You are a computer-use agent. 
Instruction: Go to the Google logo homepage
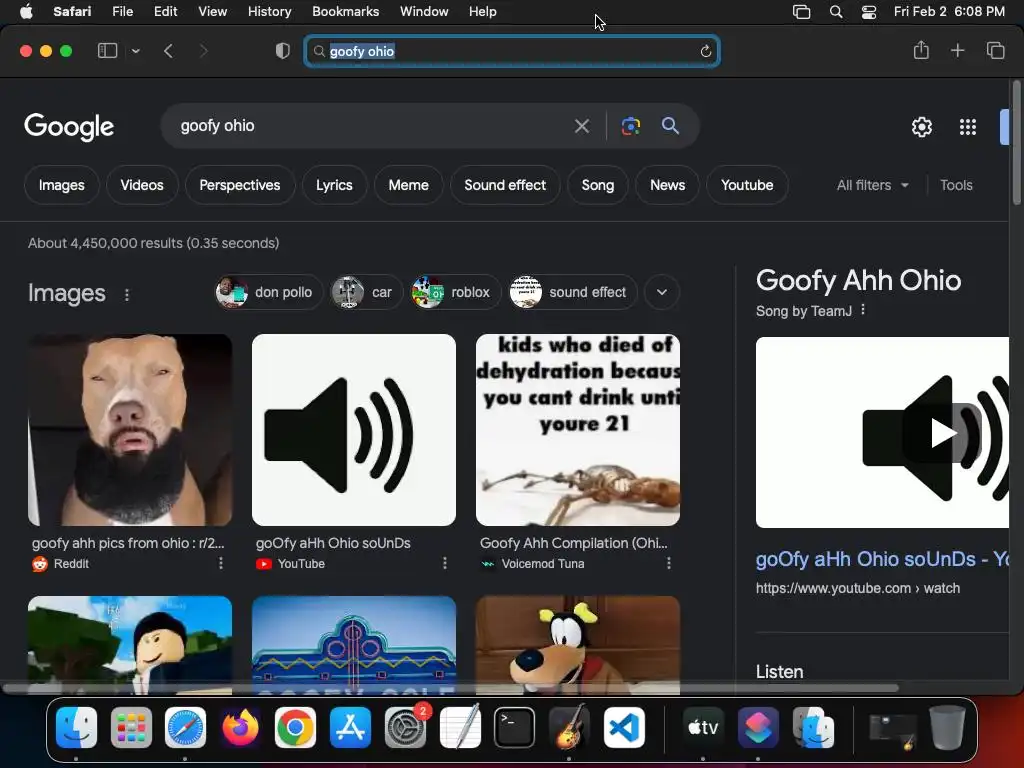coord(69,127)
